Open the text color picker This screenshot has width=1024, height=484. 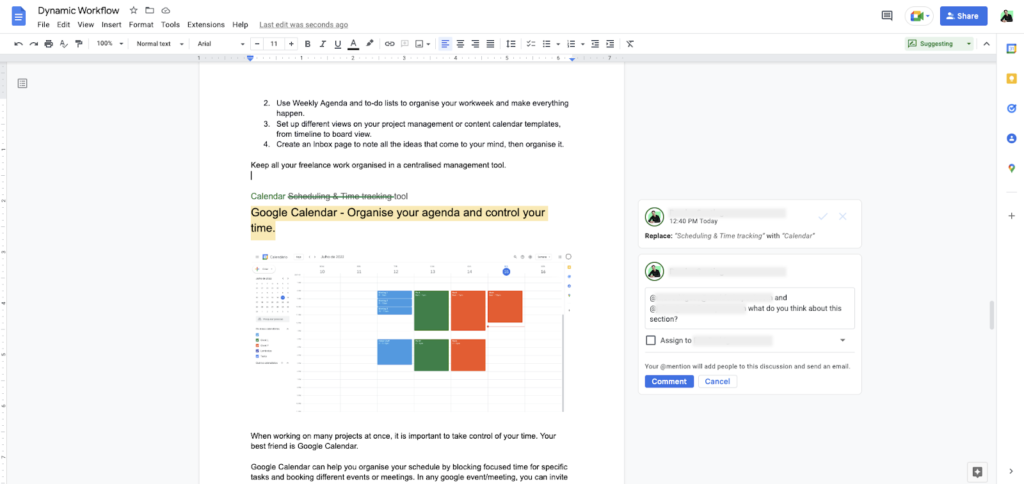[353, 44]
